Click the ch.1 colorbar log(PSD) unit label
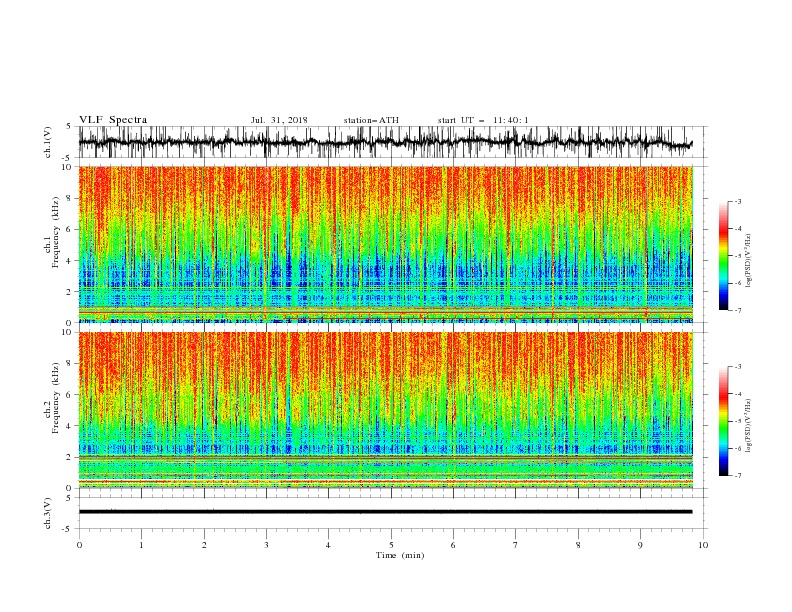The height and width of the screenshot is (612, 792). click(748, 261)
